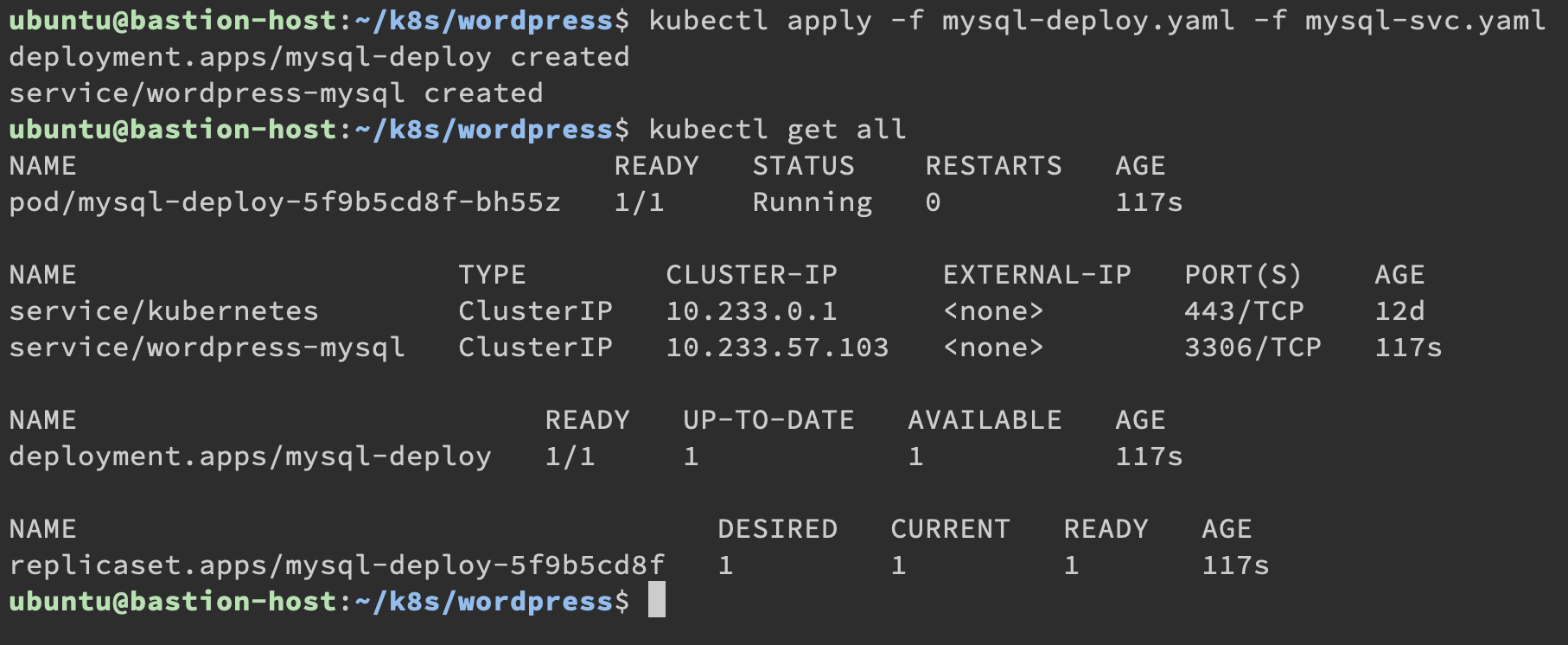
Task: Click the 'service/wordpress-mysql created' output line
Action: [x=276, y=93]
